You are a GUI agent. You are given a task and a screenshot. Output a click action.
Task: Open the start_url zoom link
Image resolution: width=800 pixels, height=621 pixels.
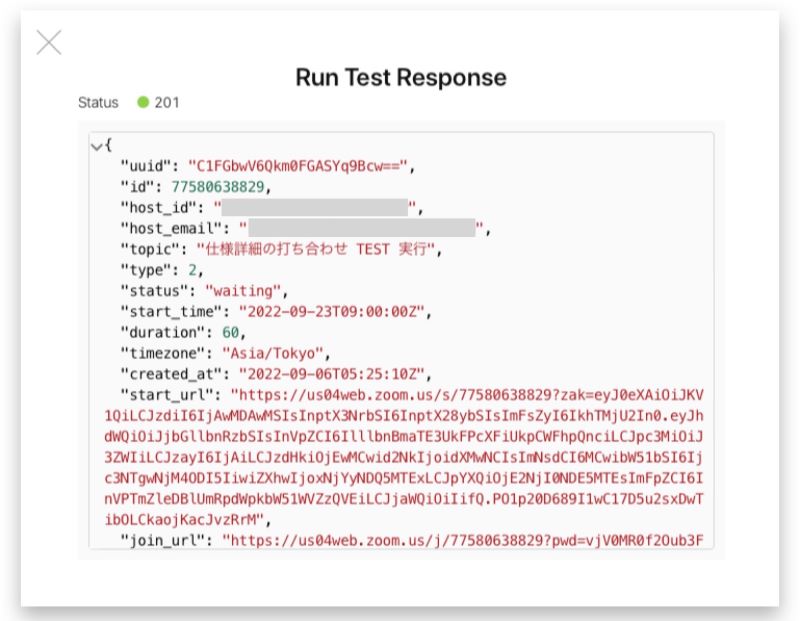[x=404, y=457]
